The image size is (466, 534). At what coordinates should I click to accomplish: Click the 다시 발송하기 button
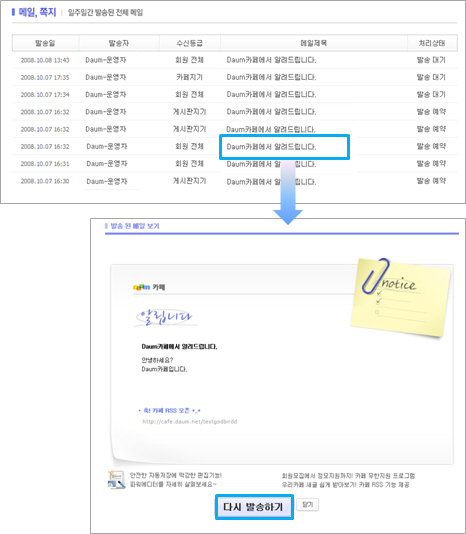click(x=254, y=507)
